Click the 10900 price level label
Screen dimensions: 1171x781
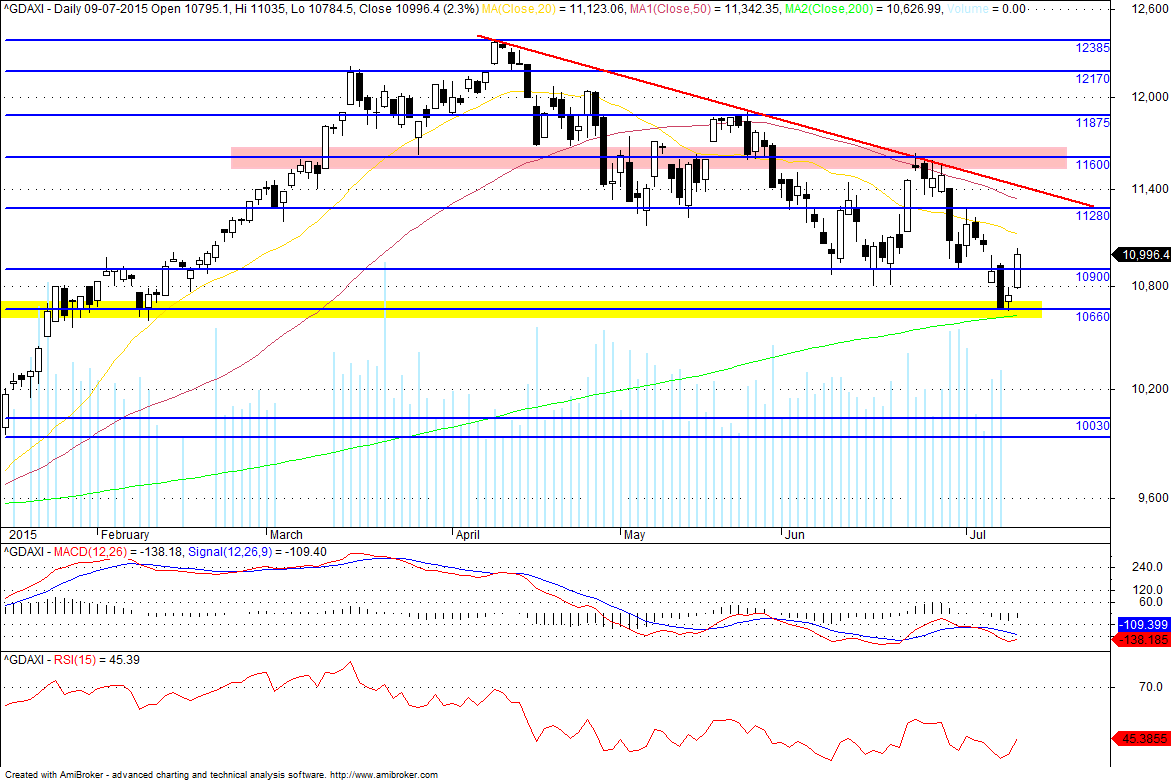click(x=1092, y=277)
